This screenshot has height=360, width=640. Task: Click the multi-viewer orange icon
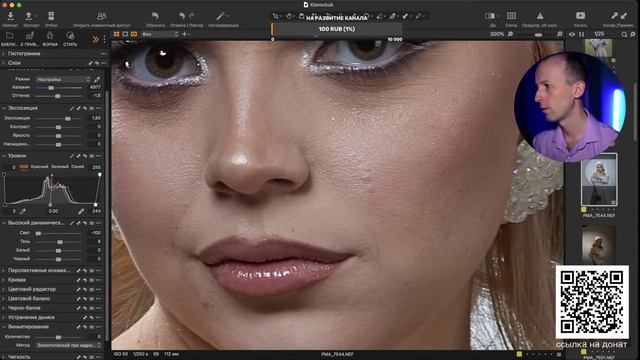[x=134, y=34]
